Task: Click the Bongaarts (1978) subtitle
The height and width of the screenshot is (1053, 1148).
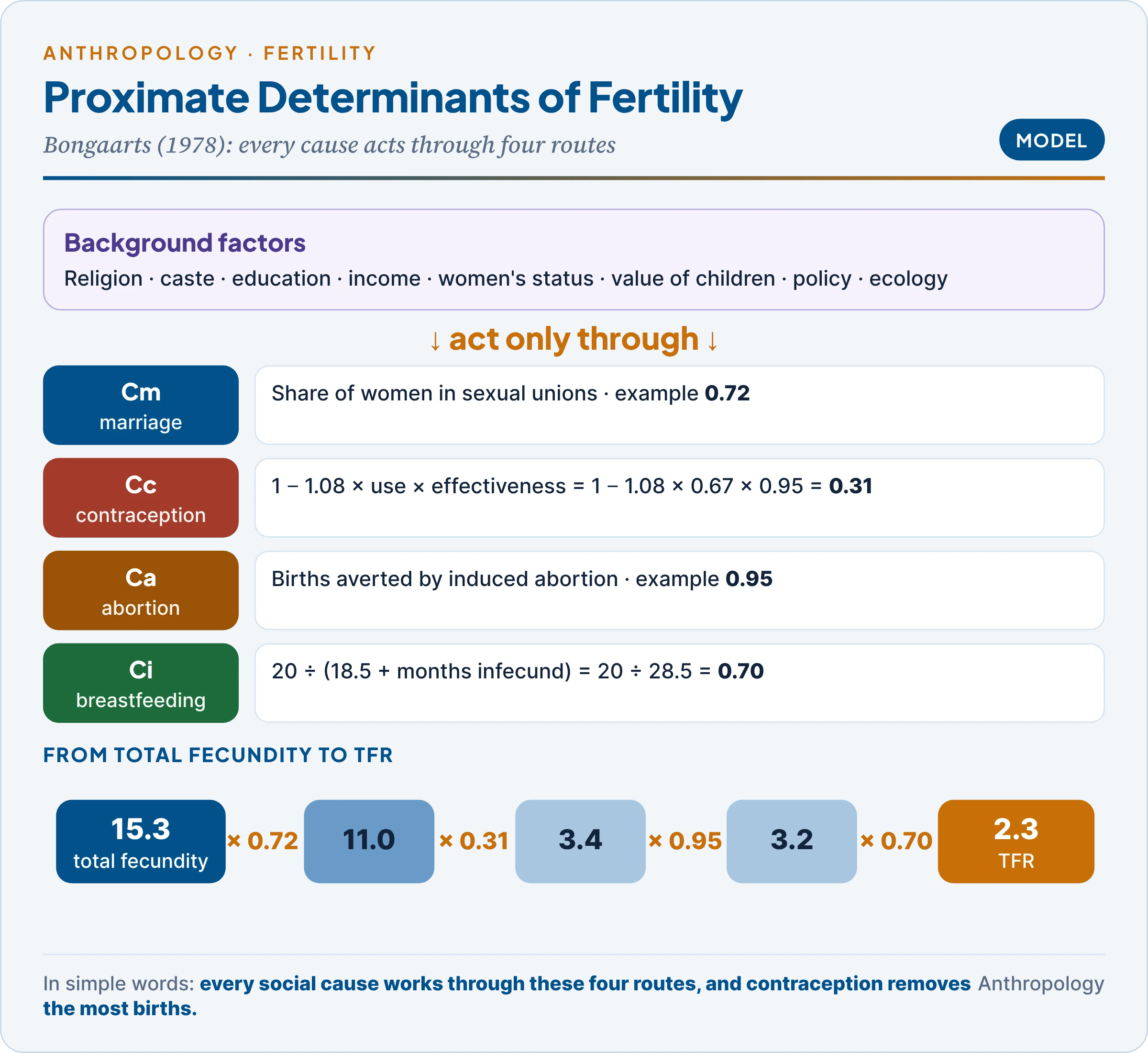Action: [x=329, y=145]
